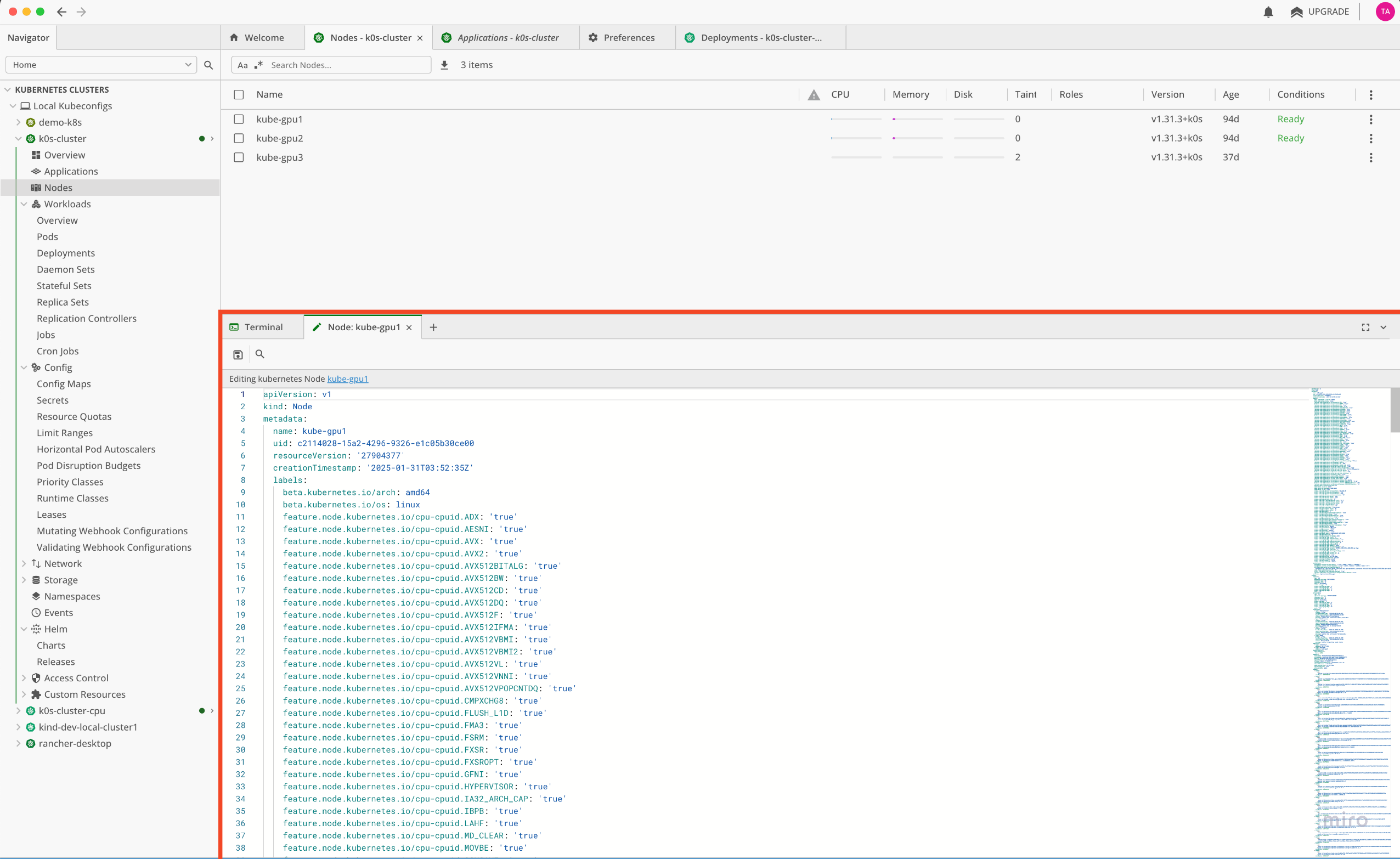Click the kube-gpu1 CPU usage bar
This screenshot has width=1400, height=859.
(855, 119)
